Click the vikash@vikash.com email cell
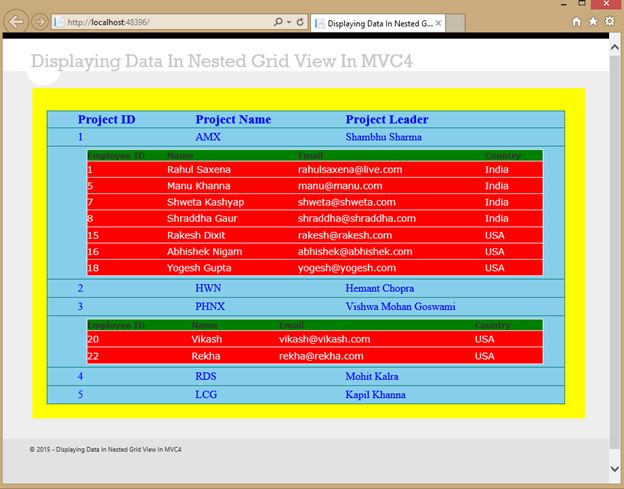 (324, 339)
